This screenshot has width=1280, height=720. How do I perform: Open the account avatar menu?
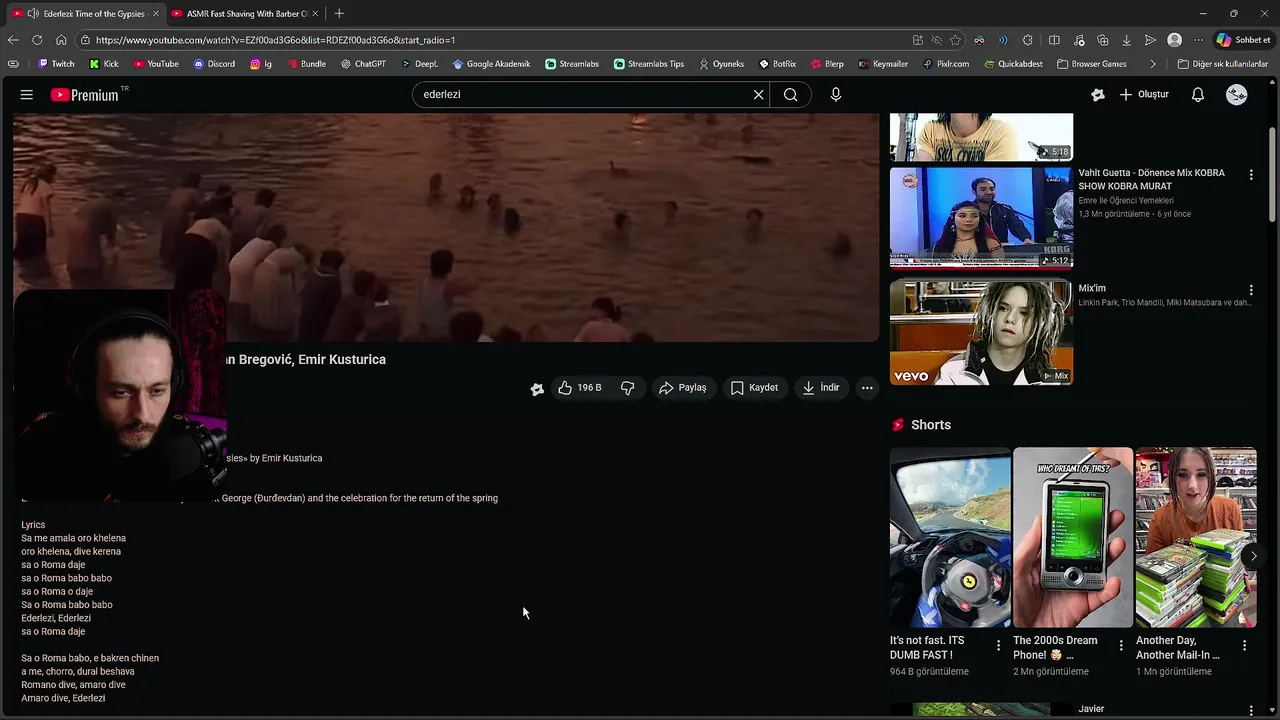pos(1237,94)
